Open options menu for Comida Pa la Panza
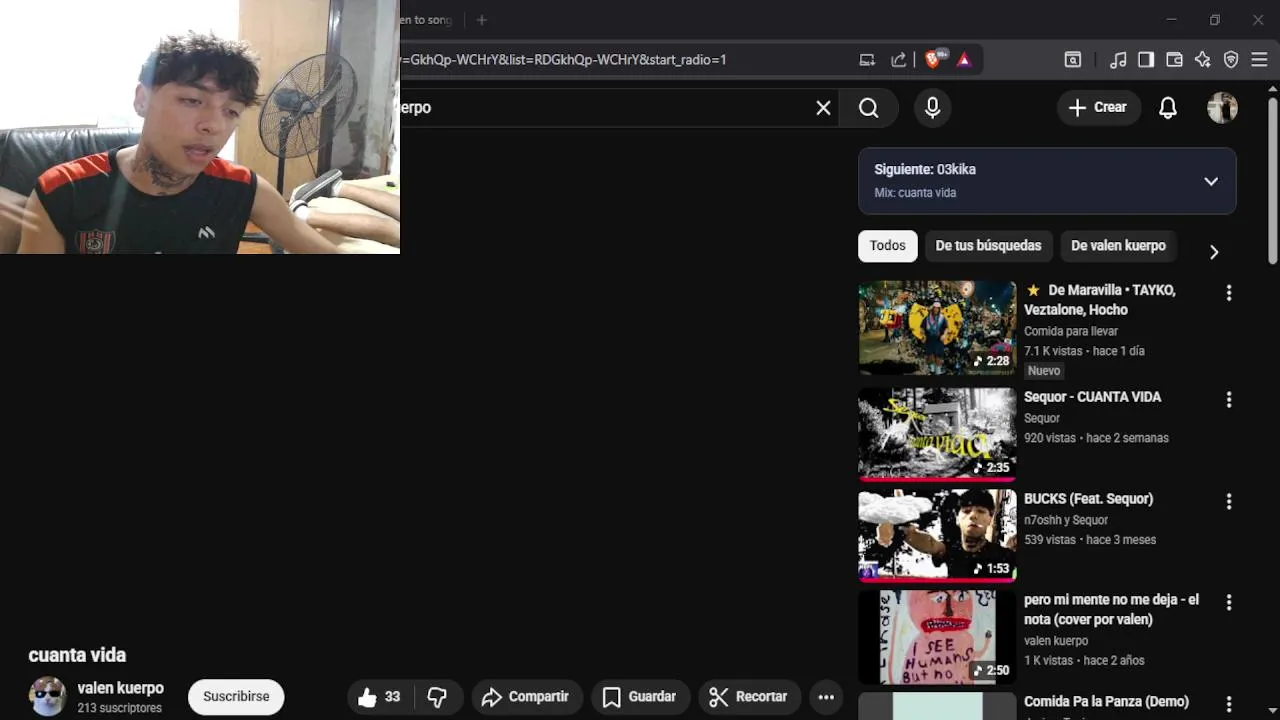 pyautogui.click(x=1229, y=704)
